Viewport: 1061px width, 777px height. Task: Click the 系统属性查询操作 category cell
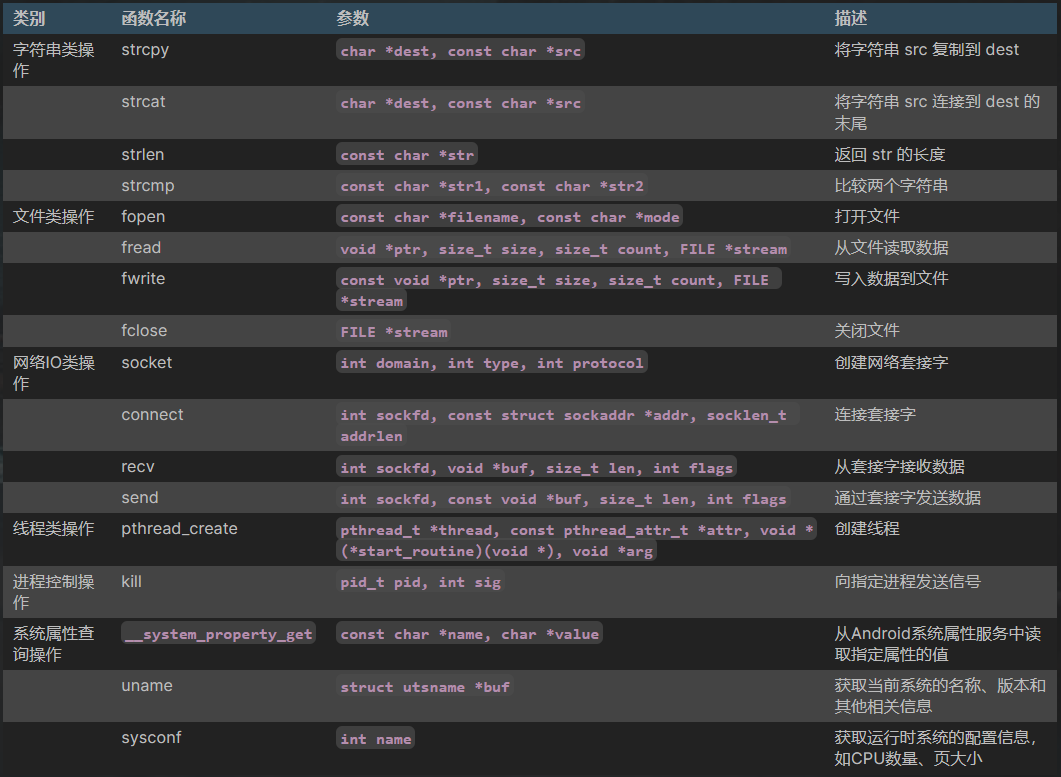(x=53, y=644)
